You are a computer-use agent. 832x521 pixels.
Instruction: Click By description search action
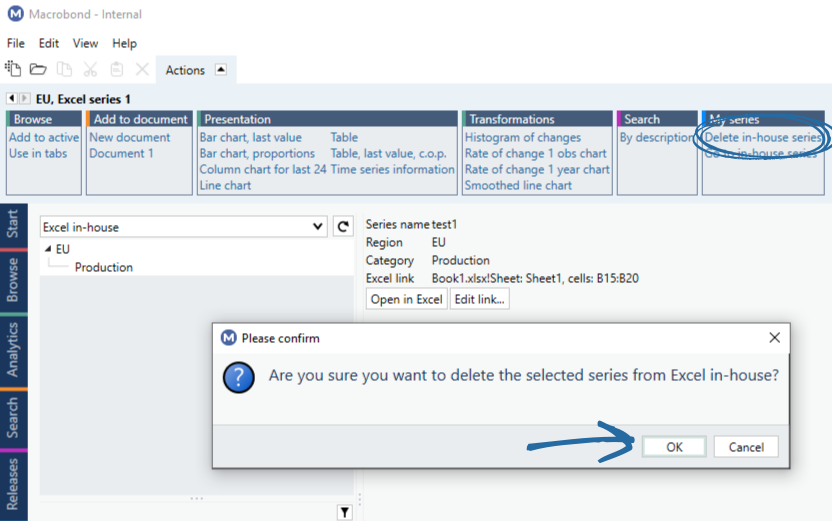point(656,137)
